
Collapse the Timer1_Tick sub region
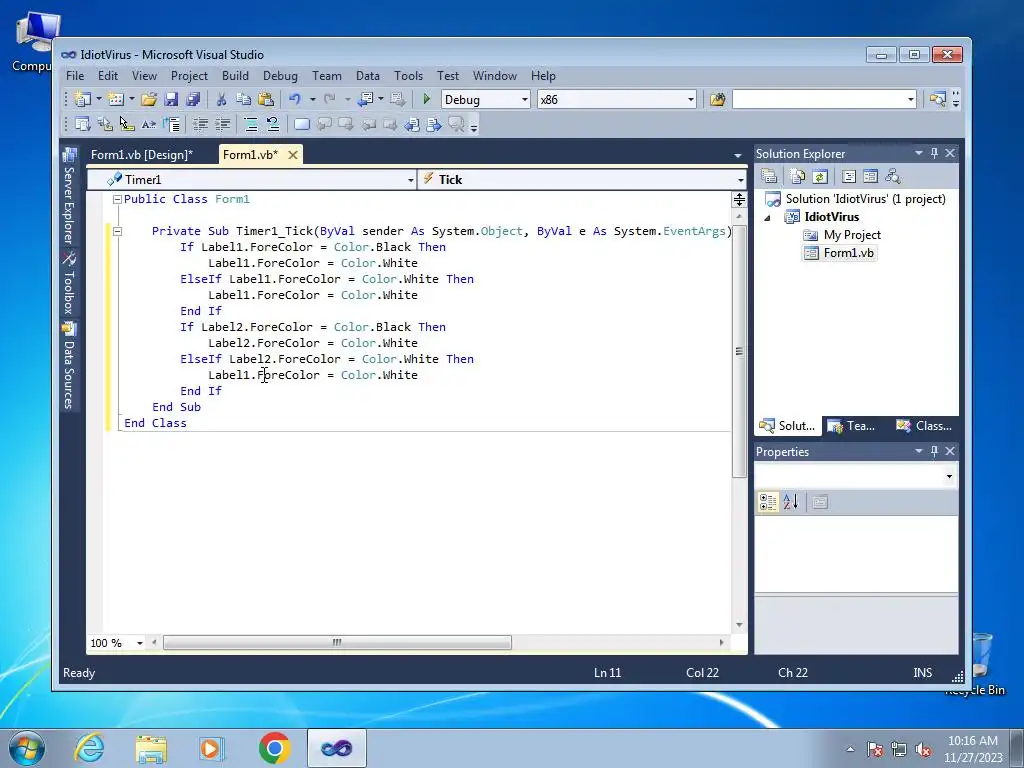(x=117, y=231)
